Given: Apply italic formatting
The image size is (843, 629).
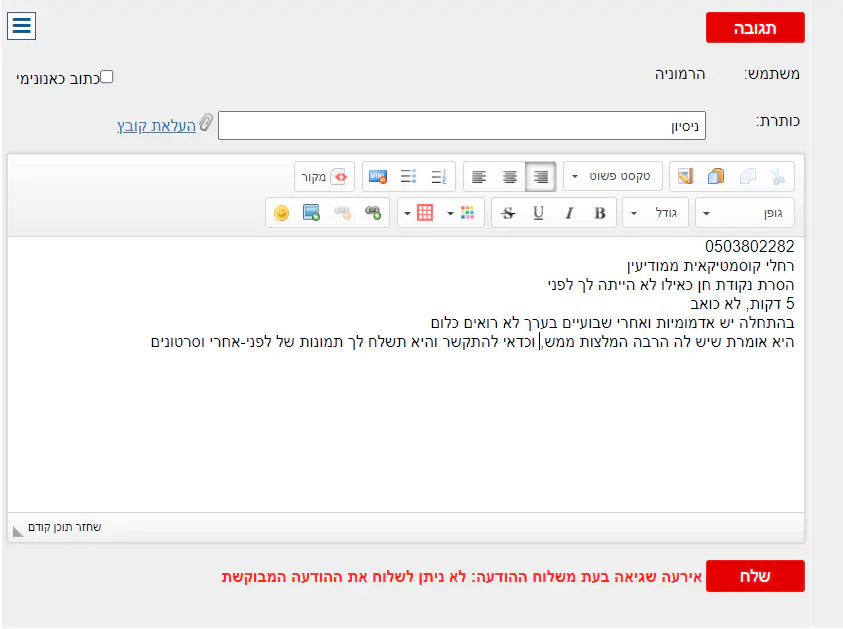Looking at the screenshot, I should pyautogui.click(x=569, y=213).
